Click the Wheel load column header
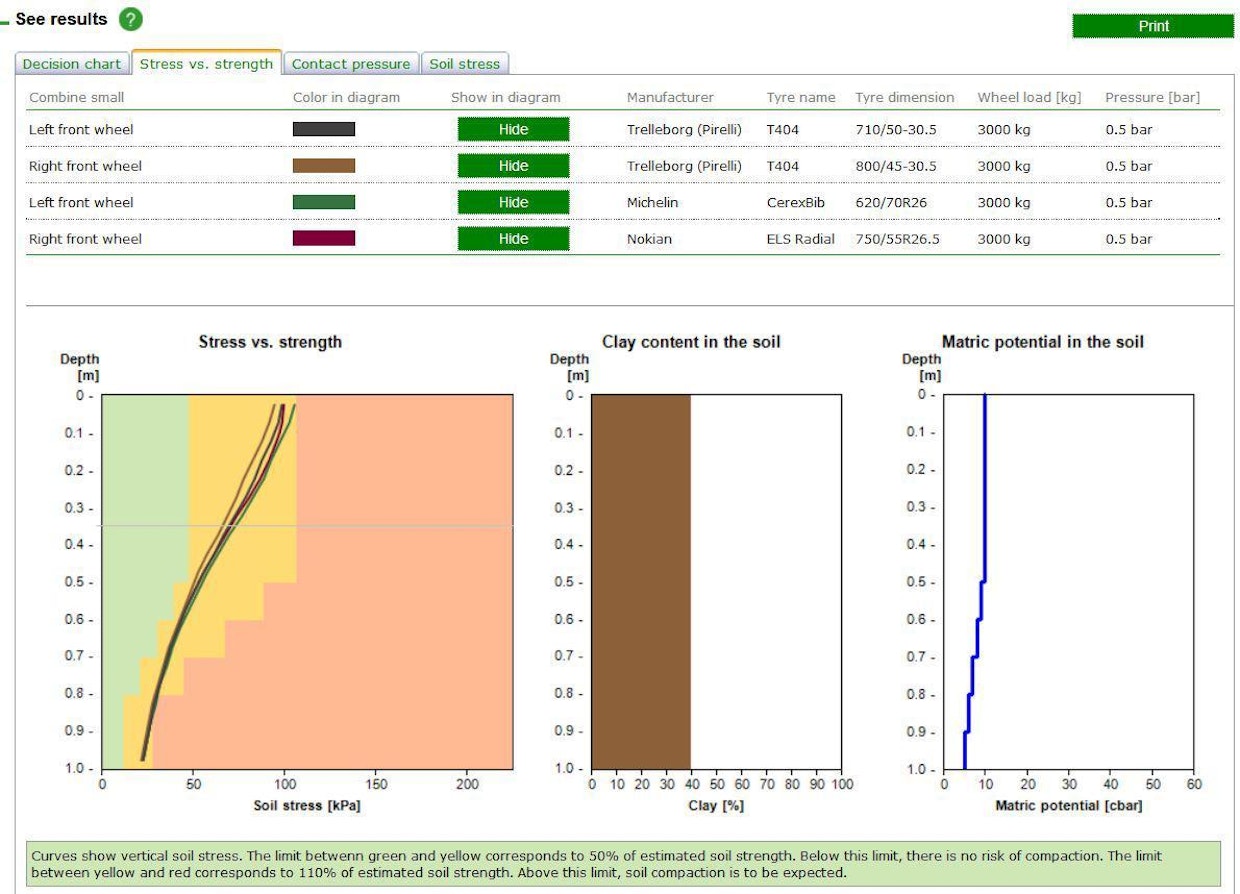The width and height of the screenshot is (1240, 894). coord(1028,97)
